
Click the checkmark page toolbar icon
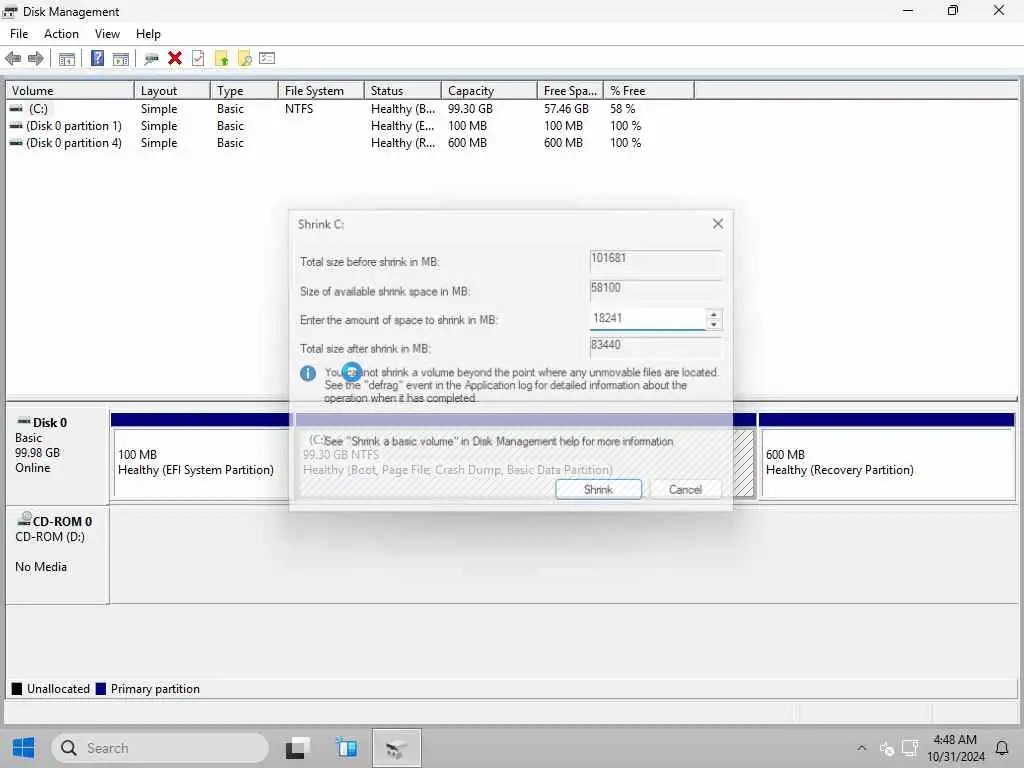coord(198,59)
